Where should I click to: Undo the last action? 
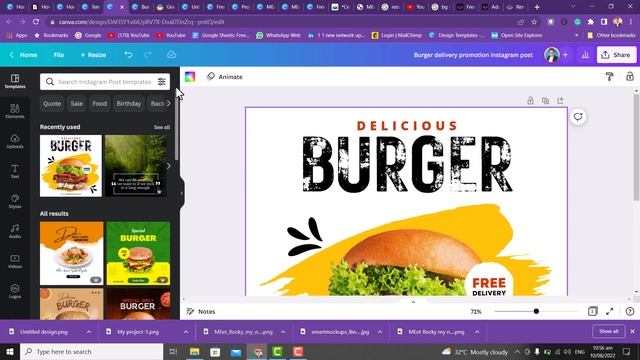pyautogui.click(x=128, y=54)
